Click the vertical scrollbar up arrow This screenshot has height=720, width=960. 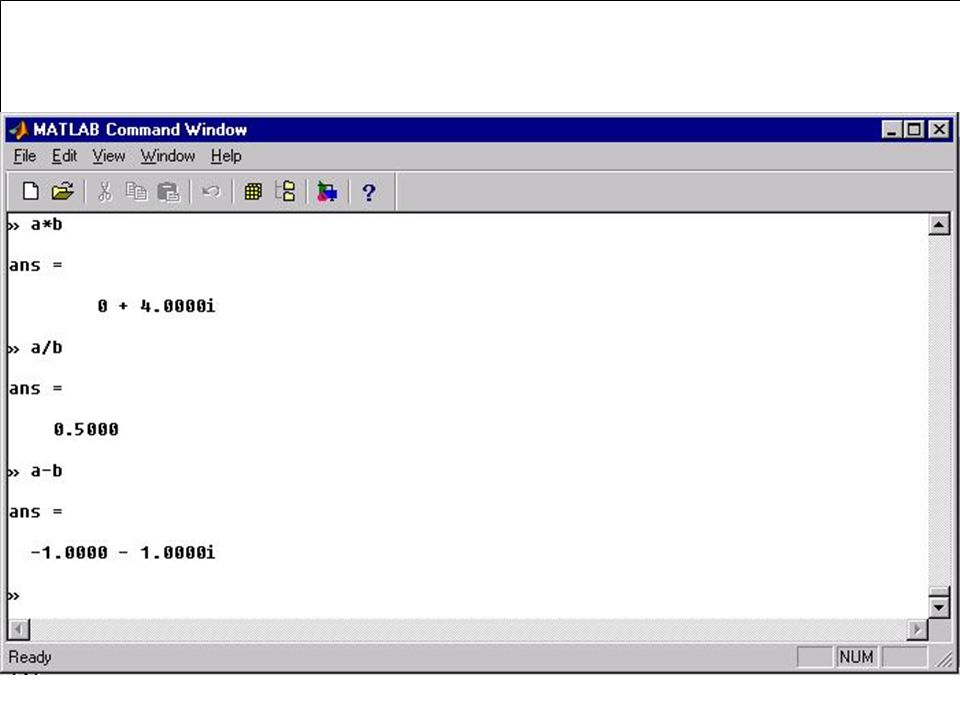click(x=939, y=224)
